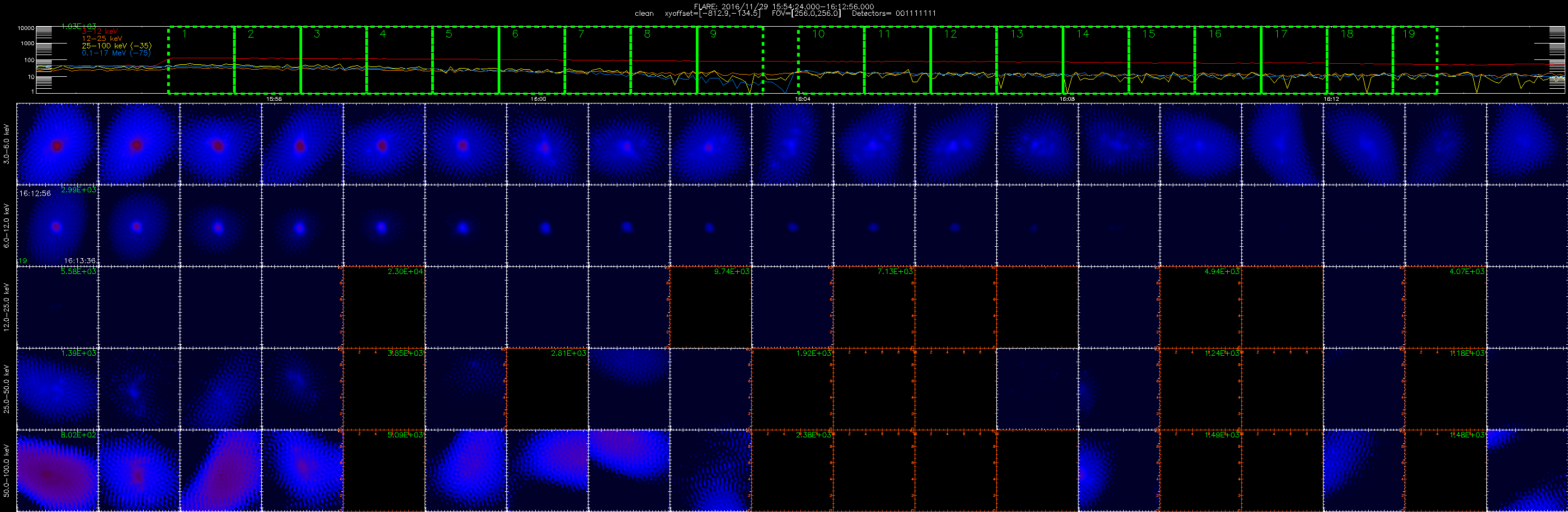Click the red '3-12 keV' legend entry
This screenshot has width=1568, height=512.
(100, 32)
